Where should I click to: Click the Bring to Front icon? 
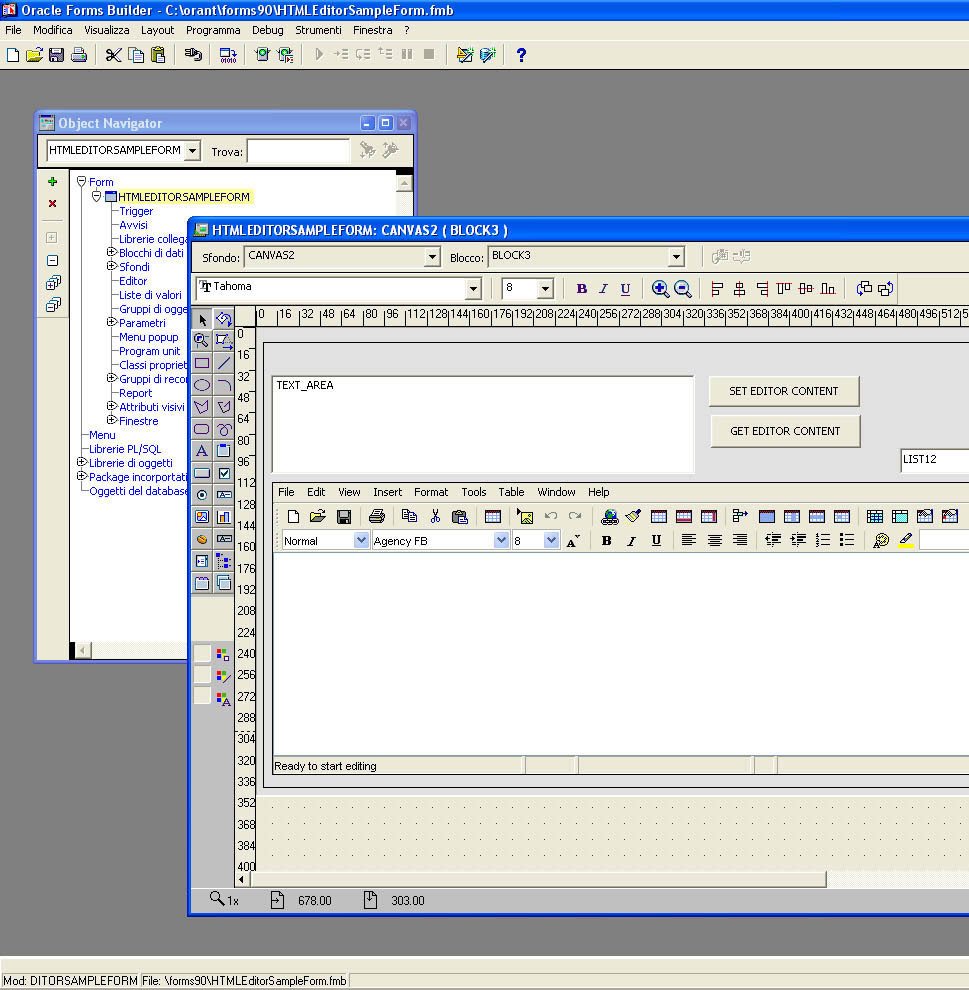coord(864,289)
